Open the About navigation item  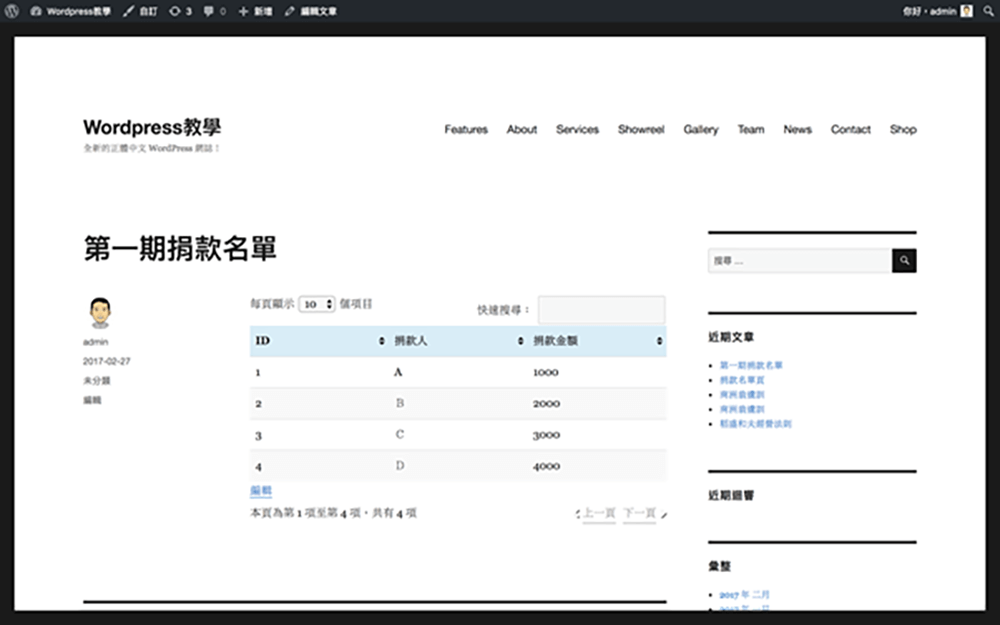(x=522, y=129)
